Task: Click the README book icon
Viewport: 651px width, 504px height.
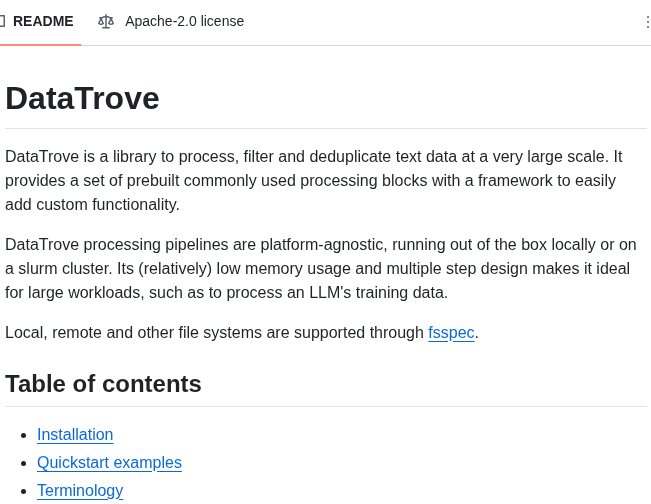Action: pos(2,21)
